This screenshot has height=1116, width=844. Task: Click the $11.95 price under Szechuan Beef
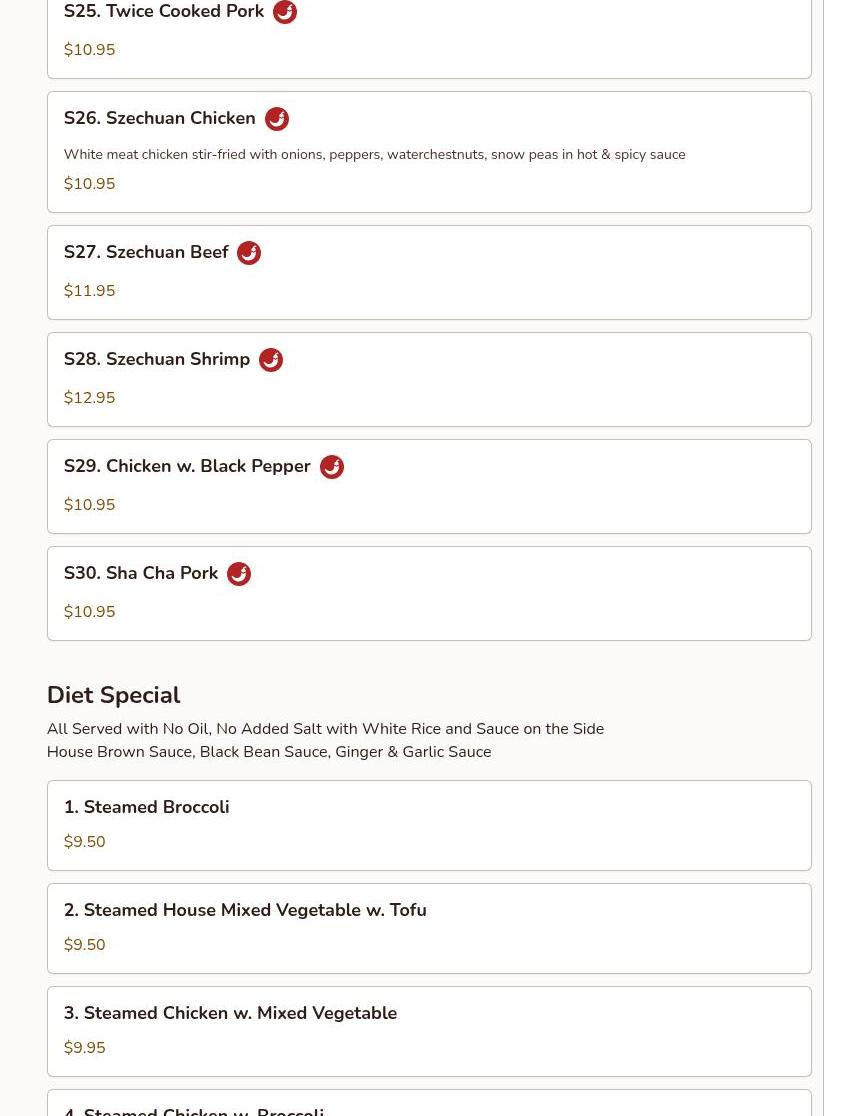click(90, 290)
